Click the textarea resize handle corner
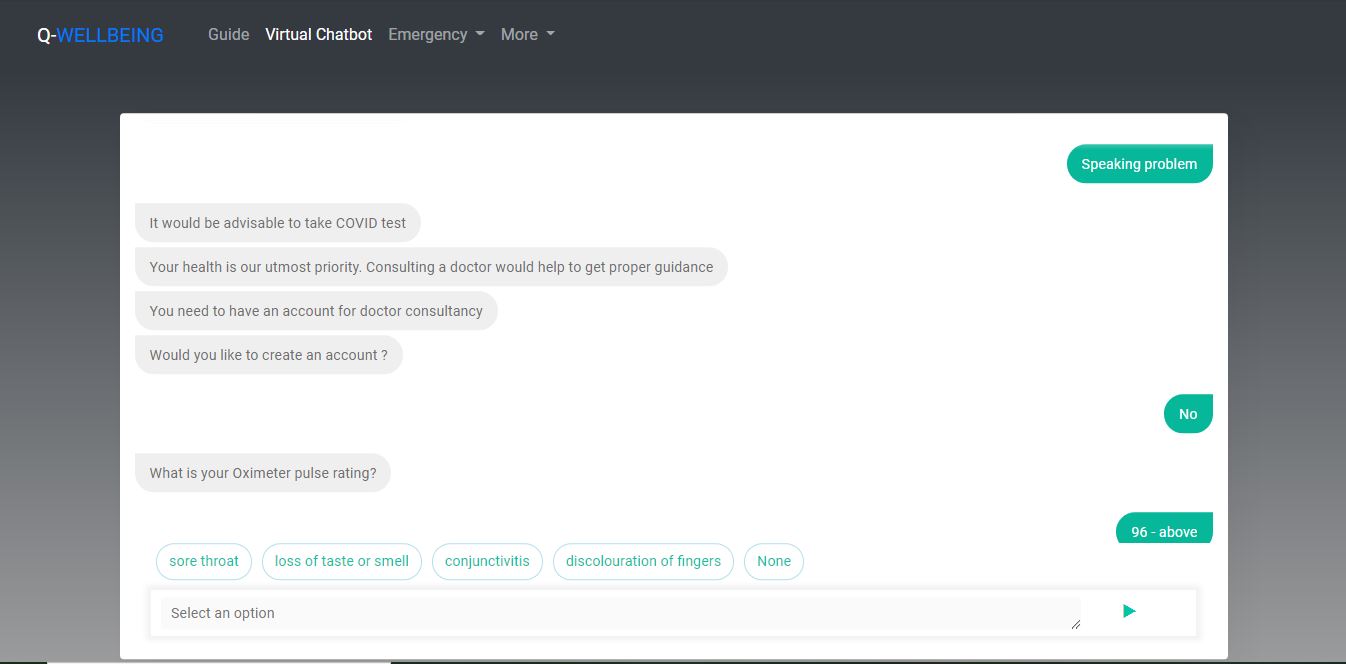The image size is (1346, 664). pyautogui.click(x=1076, y=625)
